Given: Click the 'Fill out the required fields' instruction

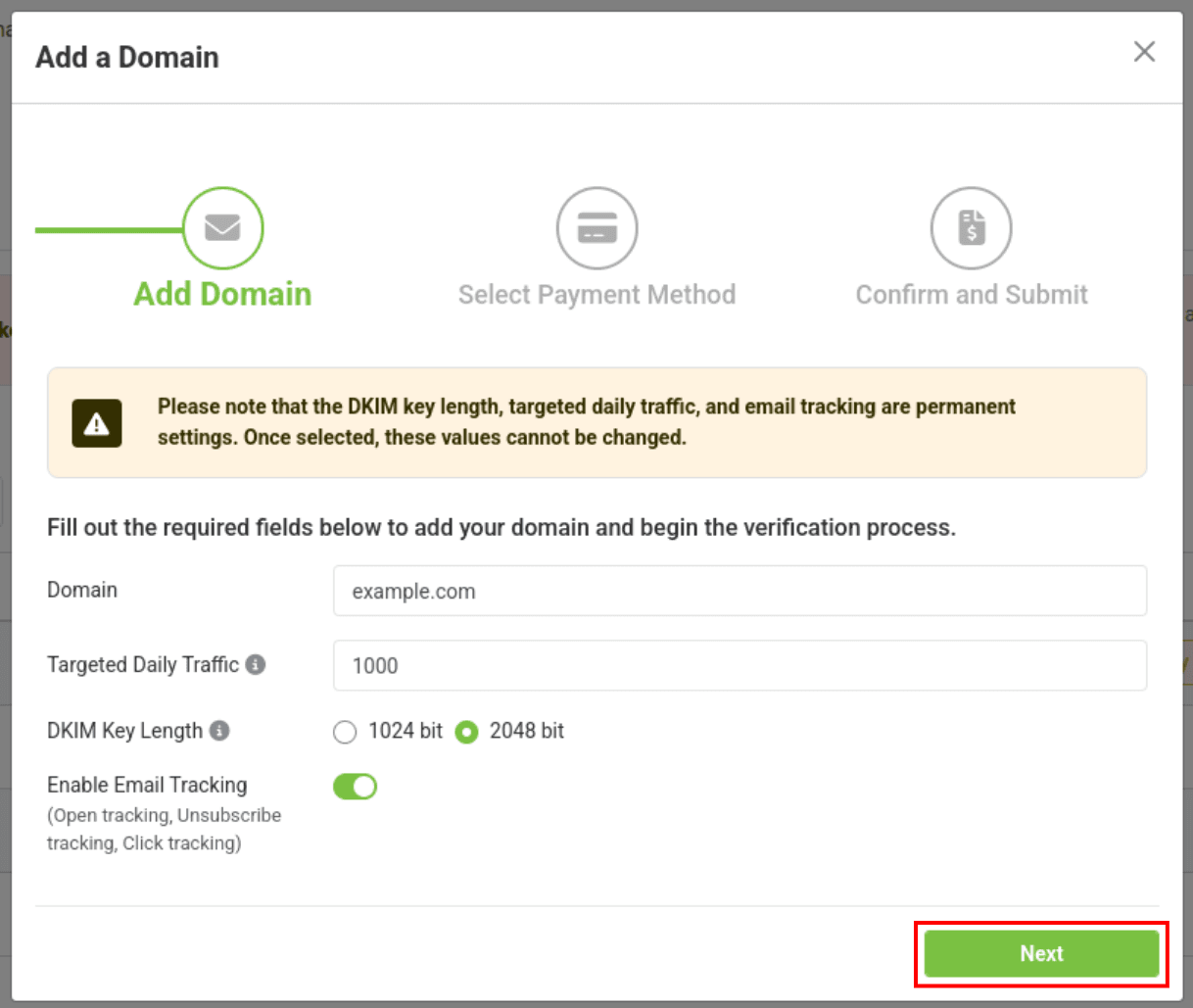Looking at the screenshot, I should coord(501,528).
